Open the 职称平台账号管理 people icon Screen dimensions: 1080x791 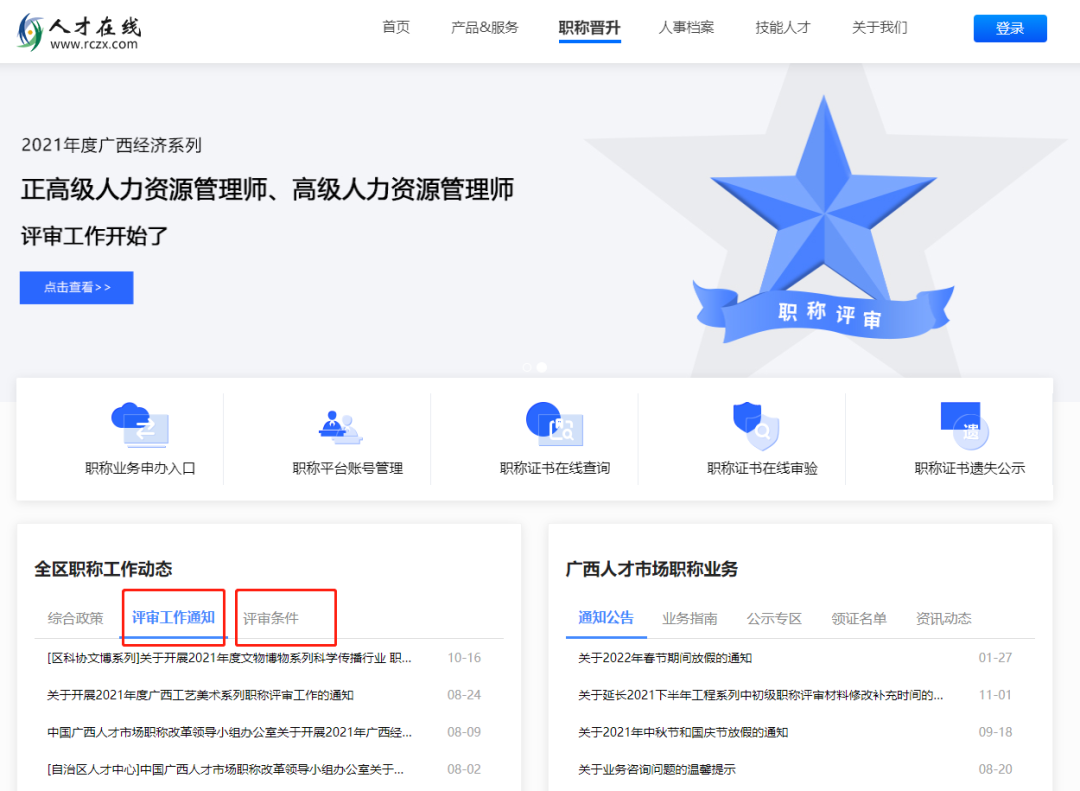[340, 427]
